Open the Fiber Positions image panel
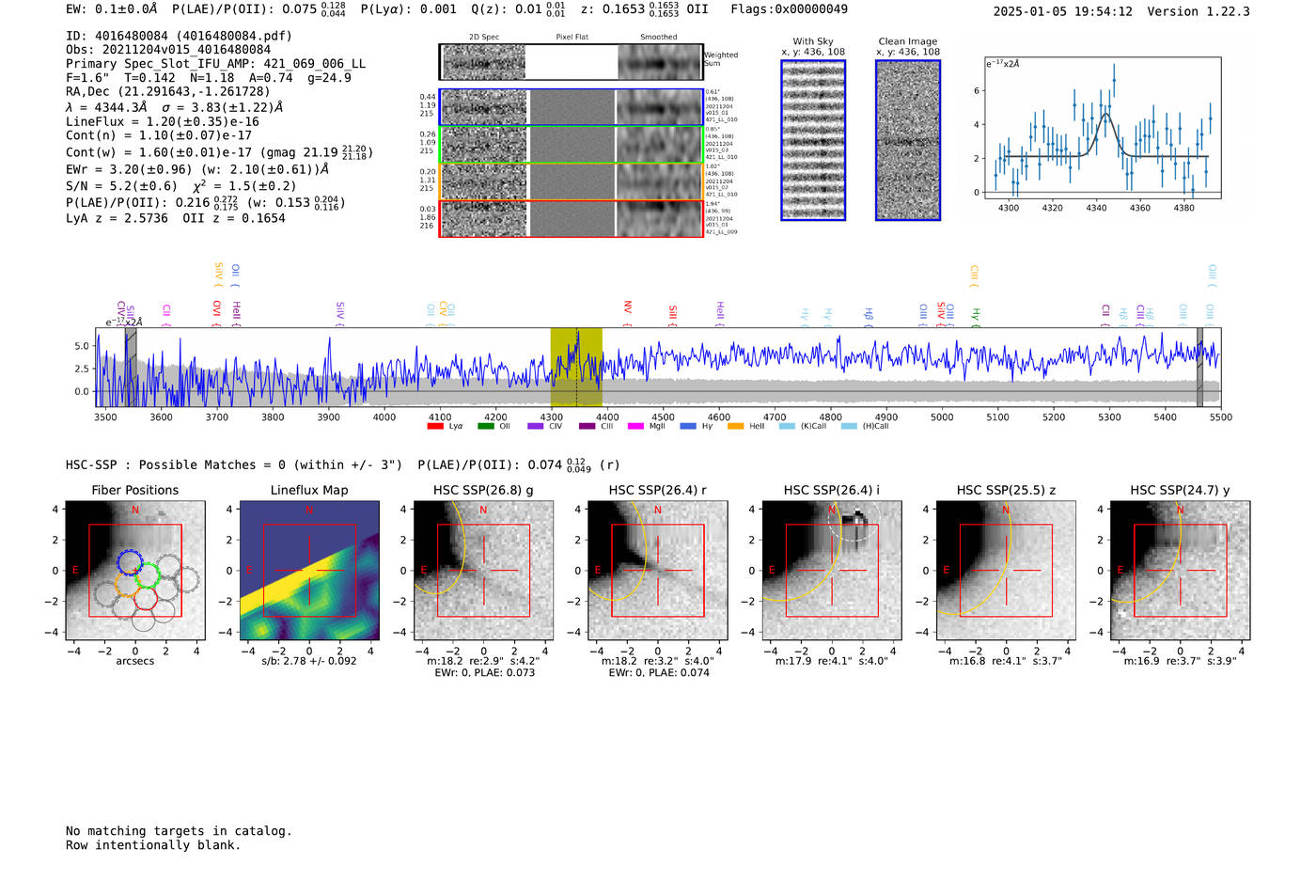The height and width of the screenshot is (896, 1316). click(x=135, y=571)
